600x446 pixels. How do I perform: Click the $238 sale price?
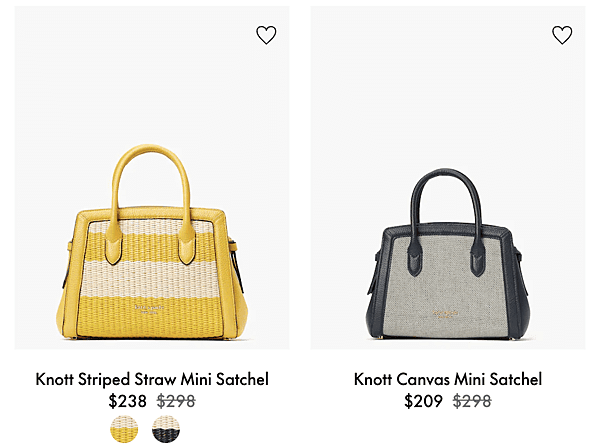tap(127, 401)
